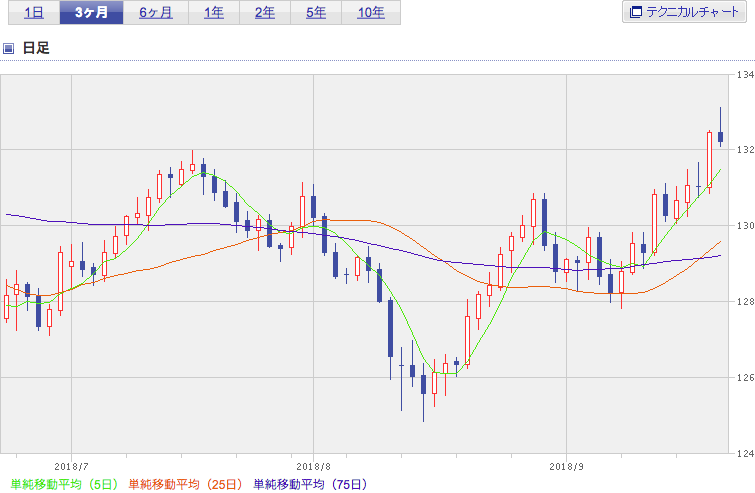Click the 単純移動平均（75日） legend label
755x493 pixels.
(x=310, y=484)
